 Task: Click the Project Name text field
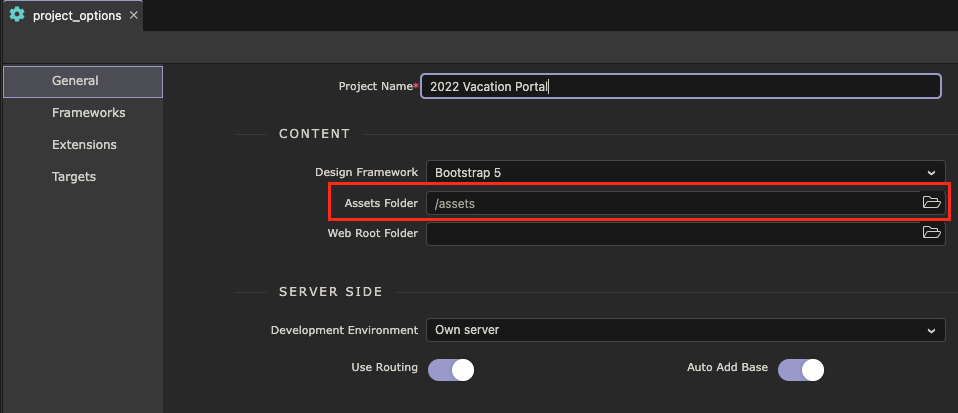point(680,86)
